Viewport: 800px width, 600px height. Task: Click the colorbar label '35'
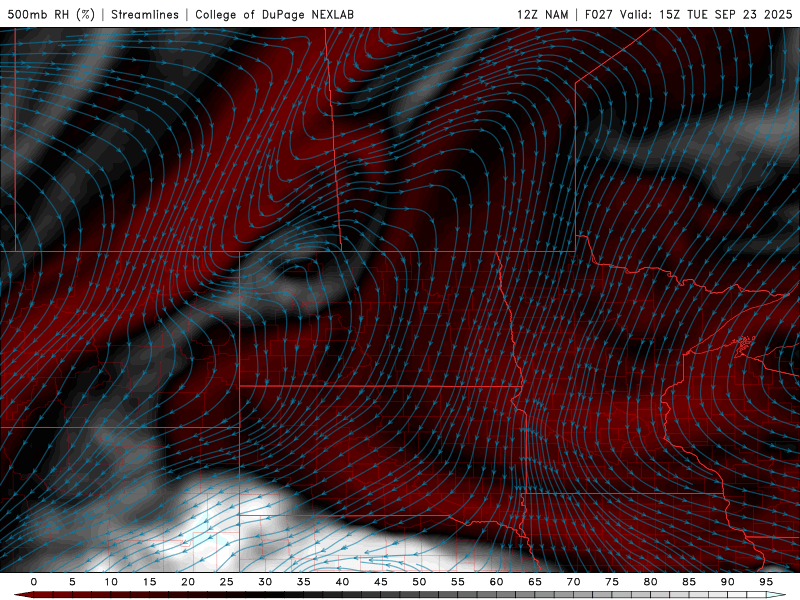tap(304, 582)
